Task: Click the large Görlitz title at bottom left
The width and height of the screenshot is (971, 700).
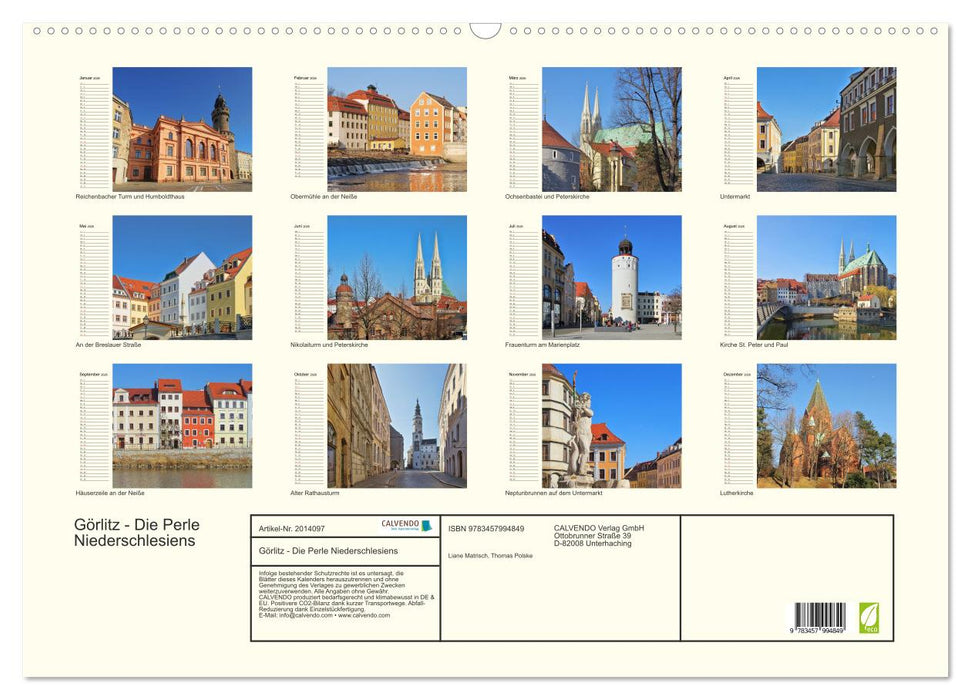Action: (137, 532)
